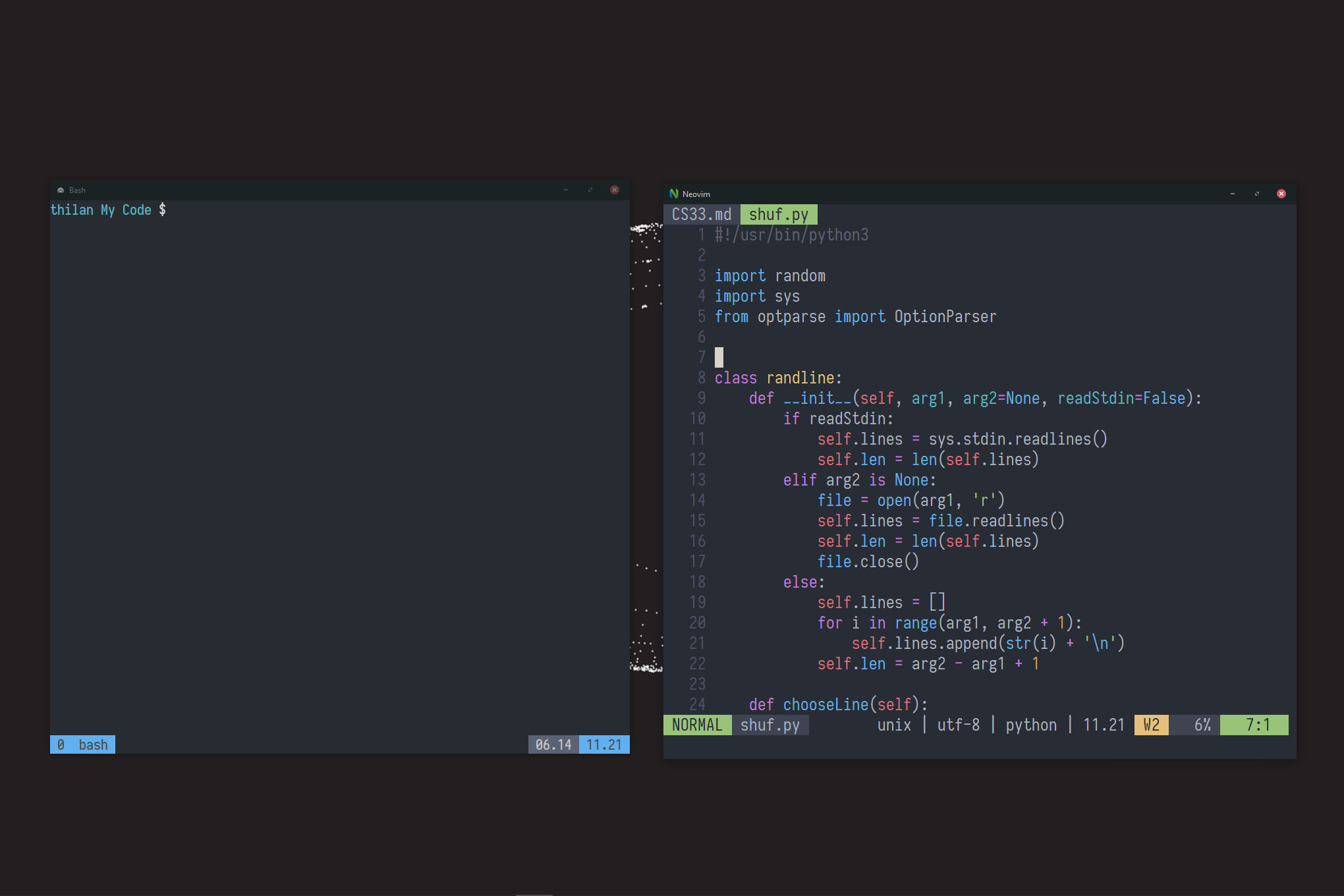Image resolution: width=1344 pixels, height=896 pixels.
Task: Click the Neovim logo icon in title bar
Action: [x=673, y=194]
